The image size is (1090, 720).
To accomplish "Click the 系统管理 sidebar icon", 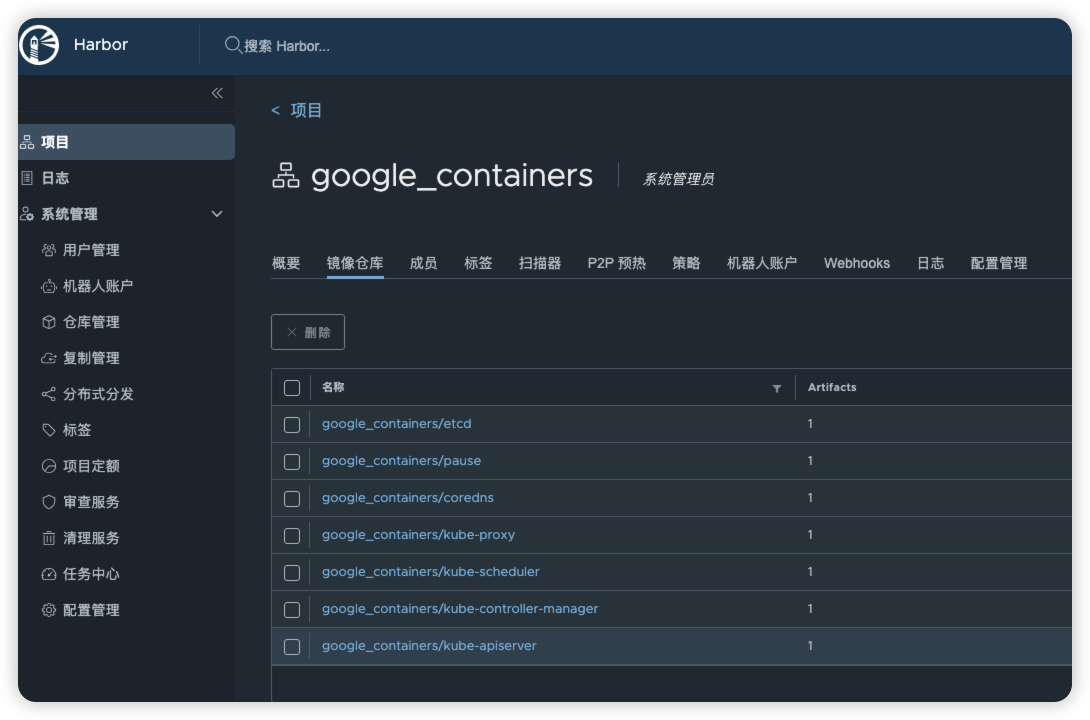I will coord(27,214).
